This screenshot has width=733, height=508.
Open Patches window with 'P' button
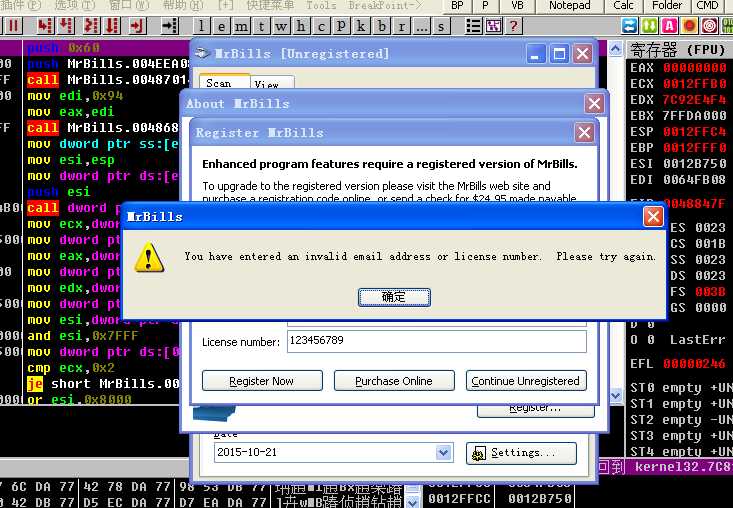(x=341, y=26)
